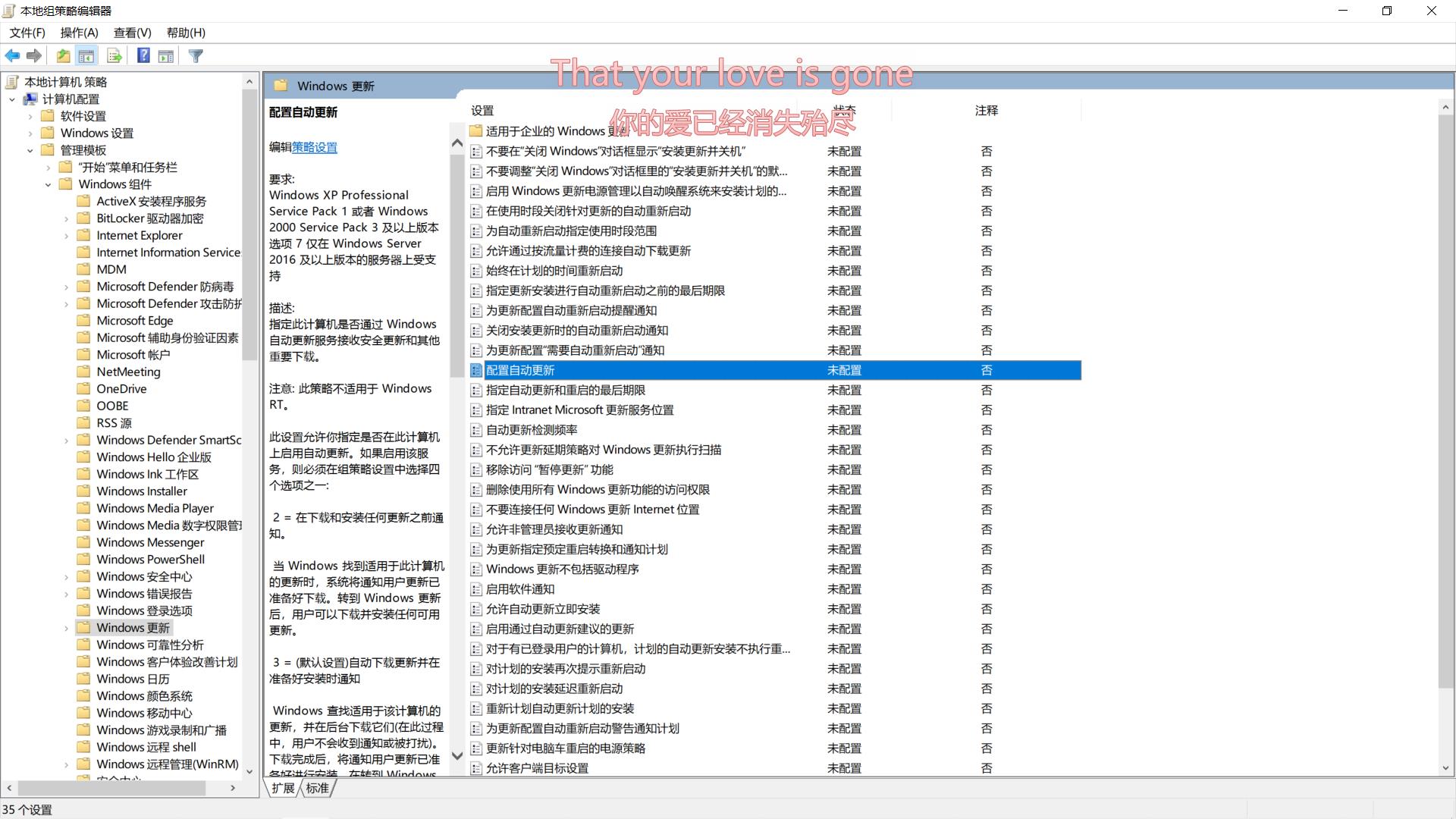Screen dimensions: 1456x819
Task: Click the policy icon for 自动更新检测频率
Action: (x=476, y=430)
